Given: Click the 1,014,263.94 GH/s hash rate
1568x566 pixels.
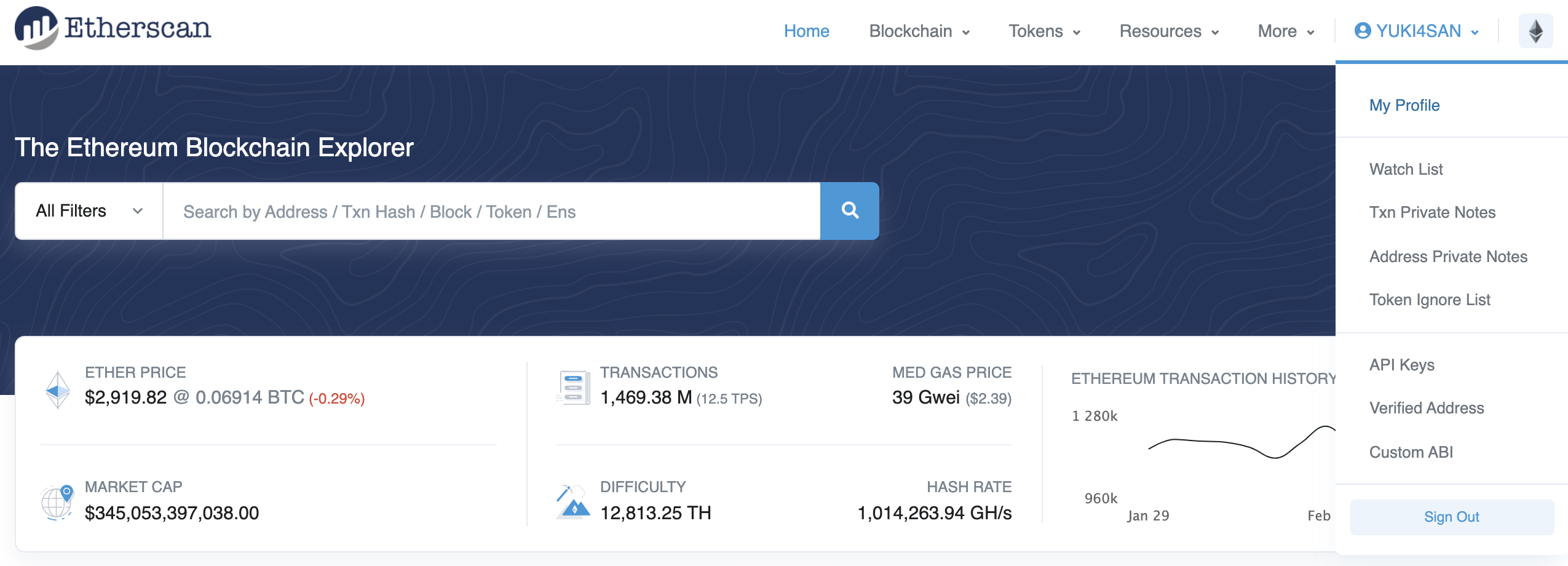Looking at the screenshot, I should pos(935,512).
